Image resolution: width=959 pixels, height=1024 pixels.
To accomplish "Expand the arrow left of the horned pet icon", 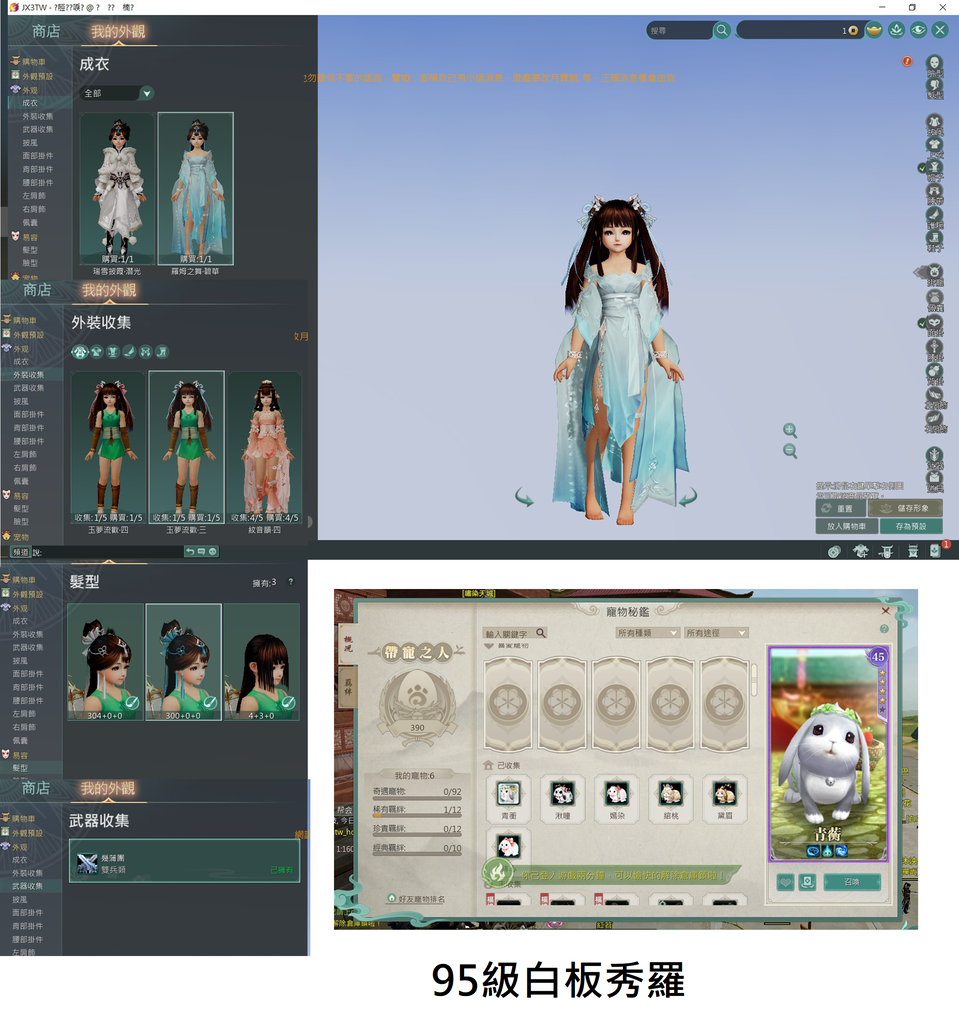I will coord(920,272).
